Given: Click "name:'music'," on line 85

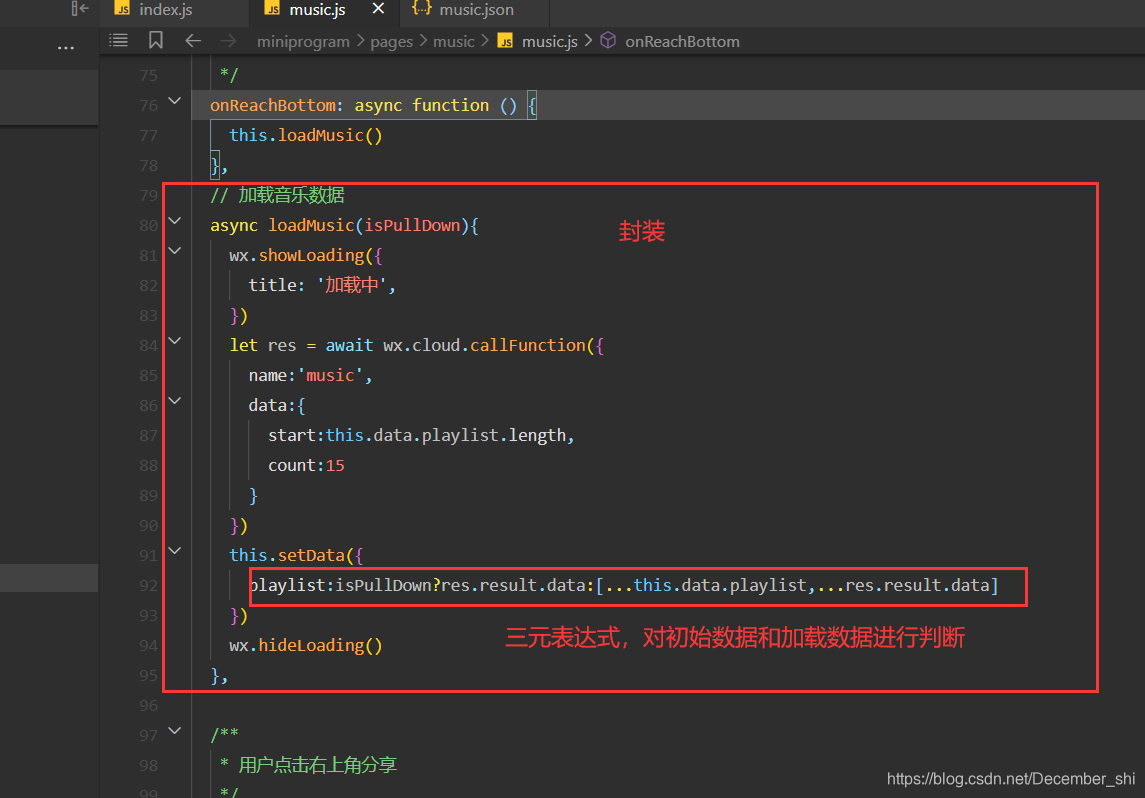Looking at the screenshot, I should pos(310,375).
